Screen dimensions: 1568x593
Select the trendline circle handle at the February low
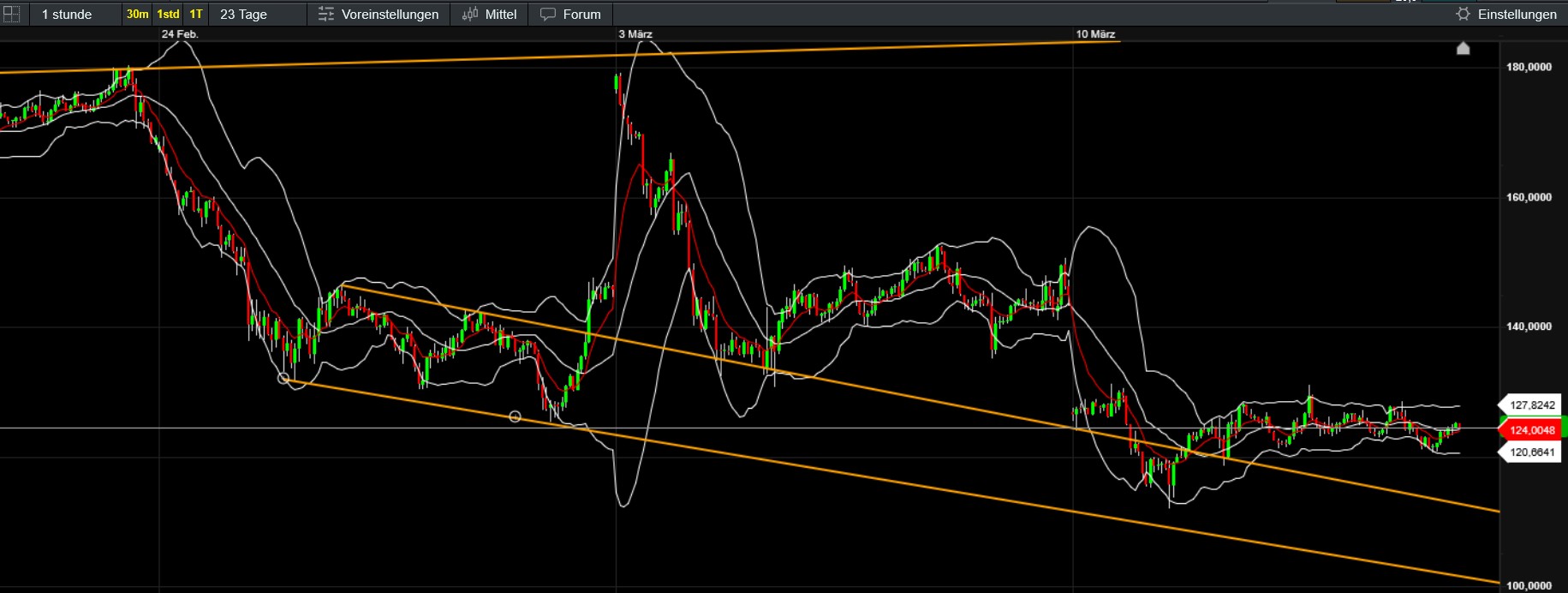coord(283,378)
